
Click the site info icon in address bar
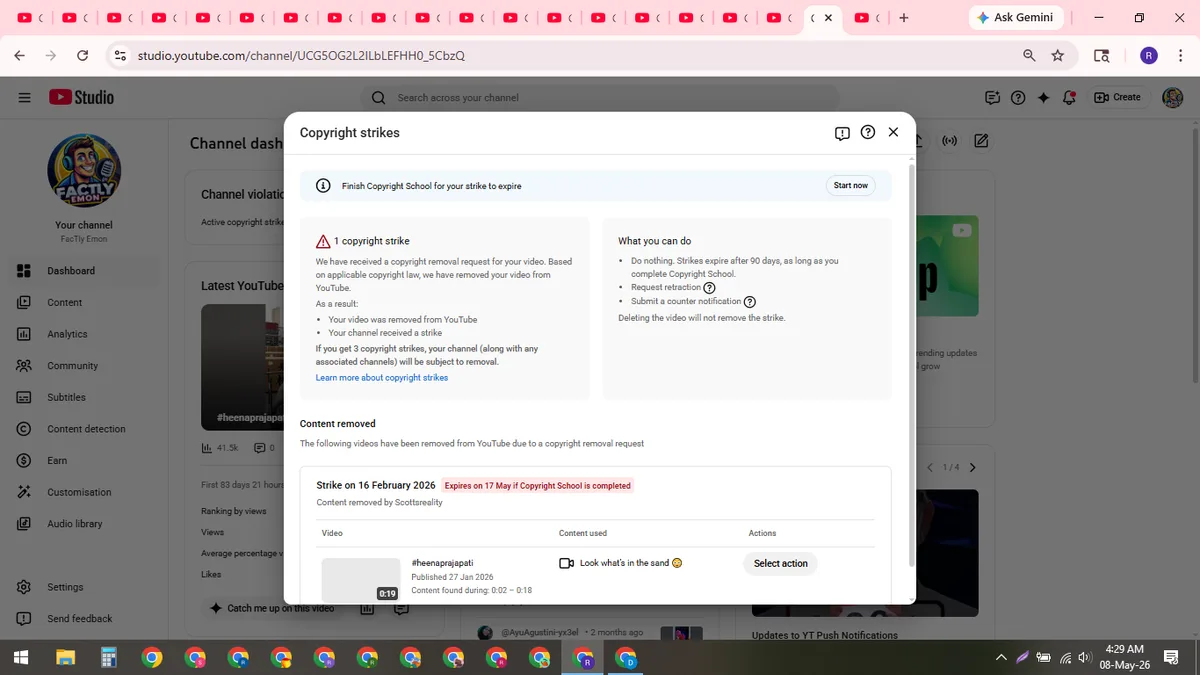point(120,56)
